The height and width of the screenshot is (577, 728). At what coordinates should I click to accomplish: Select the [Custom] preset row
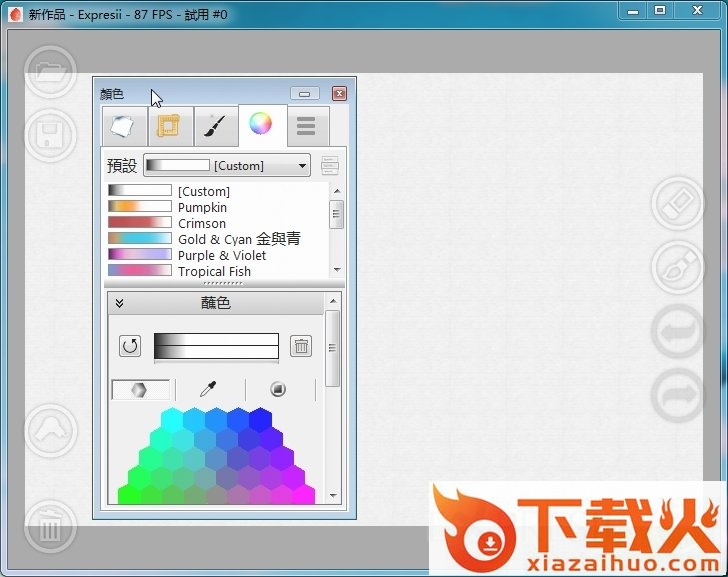point(218,191)
